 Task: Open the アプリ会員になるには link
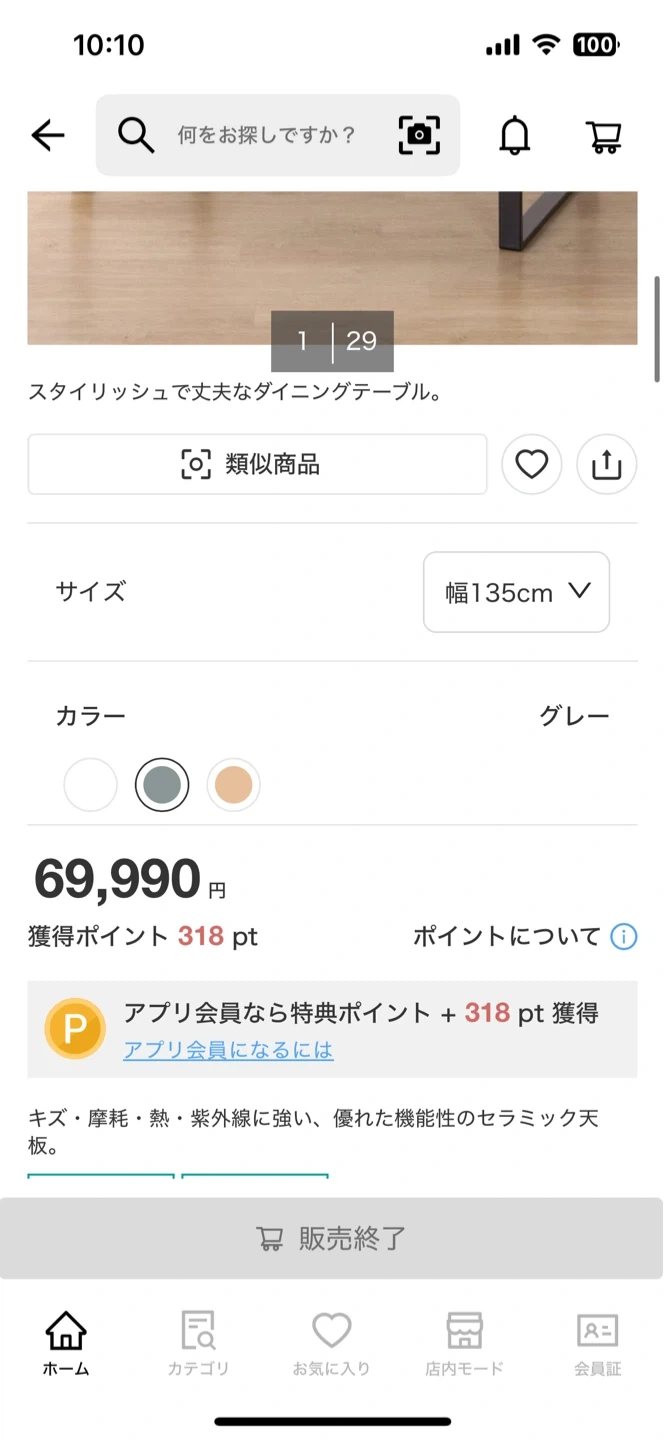[228, 1050]
